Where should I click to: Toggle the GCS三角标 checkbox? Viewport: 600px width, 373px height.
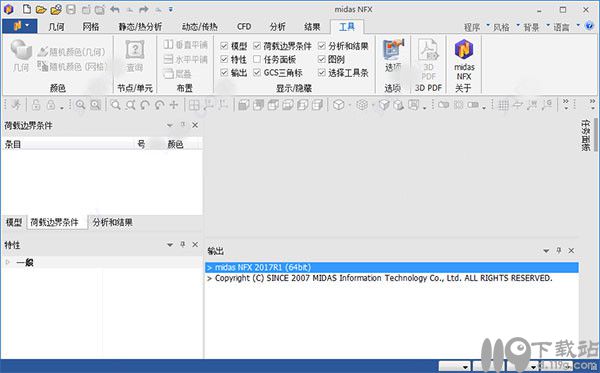257,72
